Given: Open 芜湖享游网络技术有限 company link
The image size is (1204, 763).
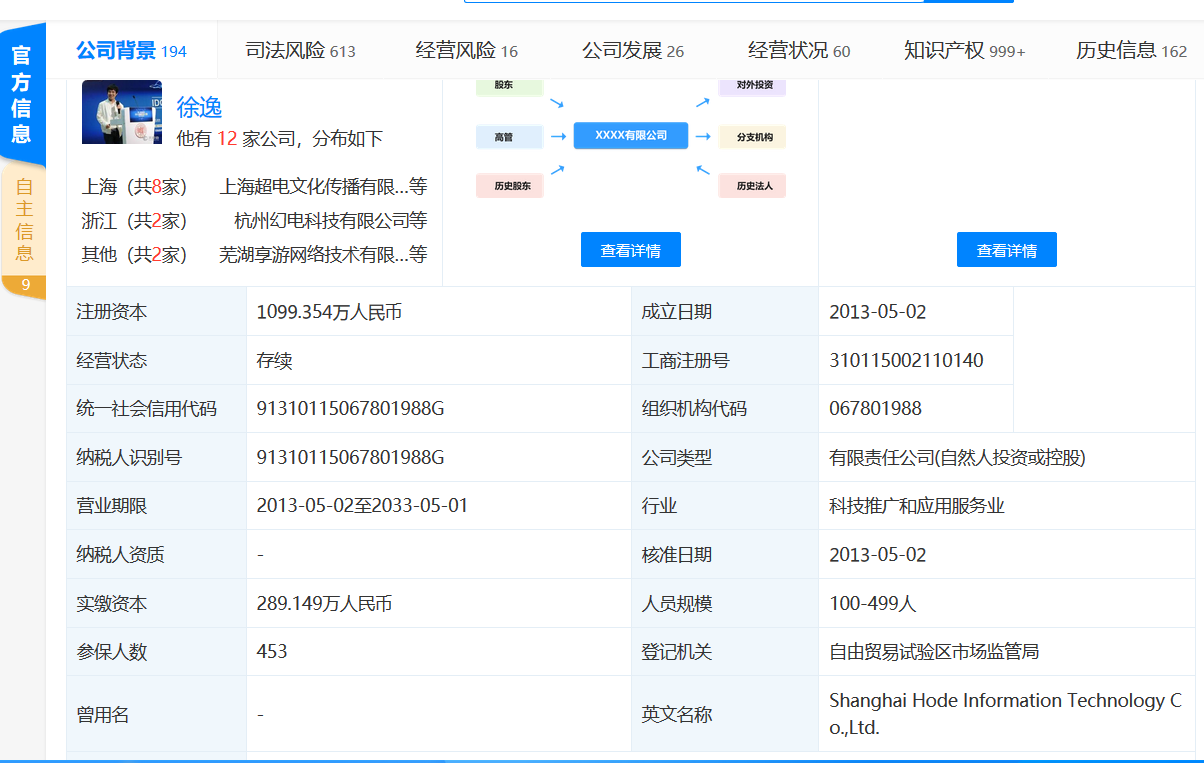Looking at the screenshot, I should 323,254.
